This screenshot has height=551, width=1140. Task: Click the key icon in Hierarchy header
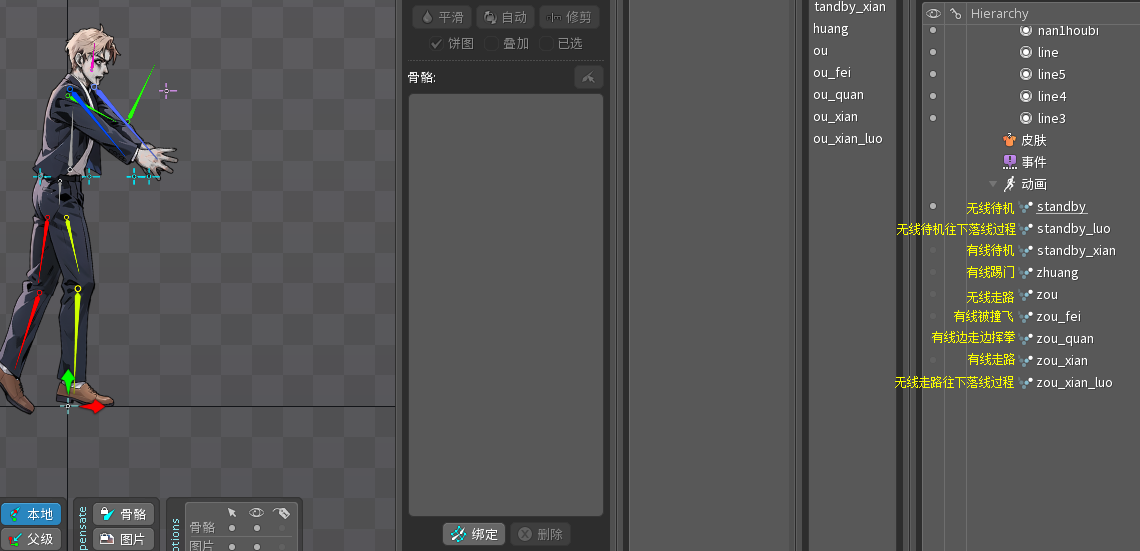point(956,13)
